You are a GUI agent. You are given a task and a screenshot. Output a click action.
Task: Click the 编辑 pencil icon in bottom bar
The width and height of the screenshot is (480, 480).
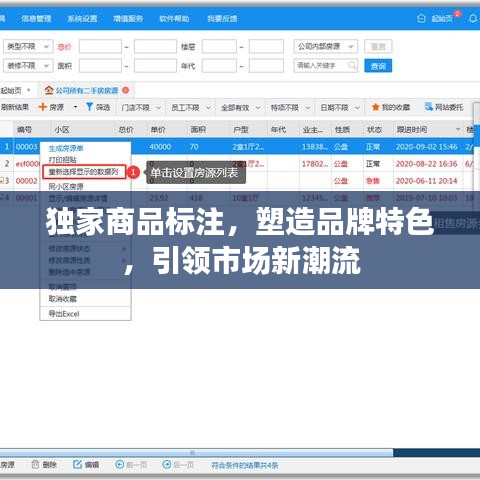click(77, 464)
